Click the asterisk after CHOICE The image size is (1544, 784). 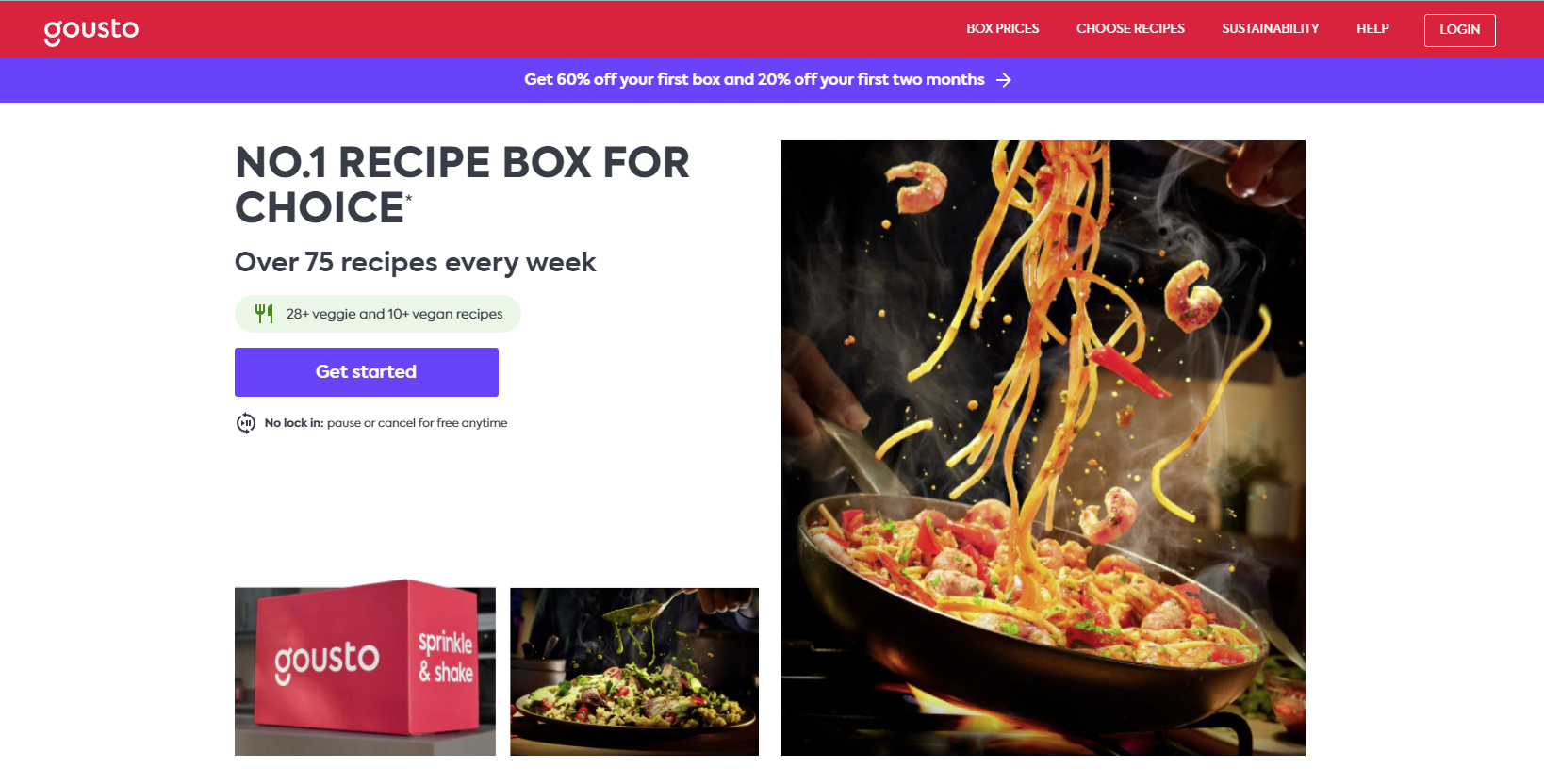click(409, 197)
